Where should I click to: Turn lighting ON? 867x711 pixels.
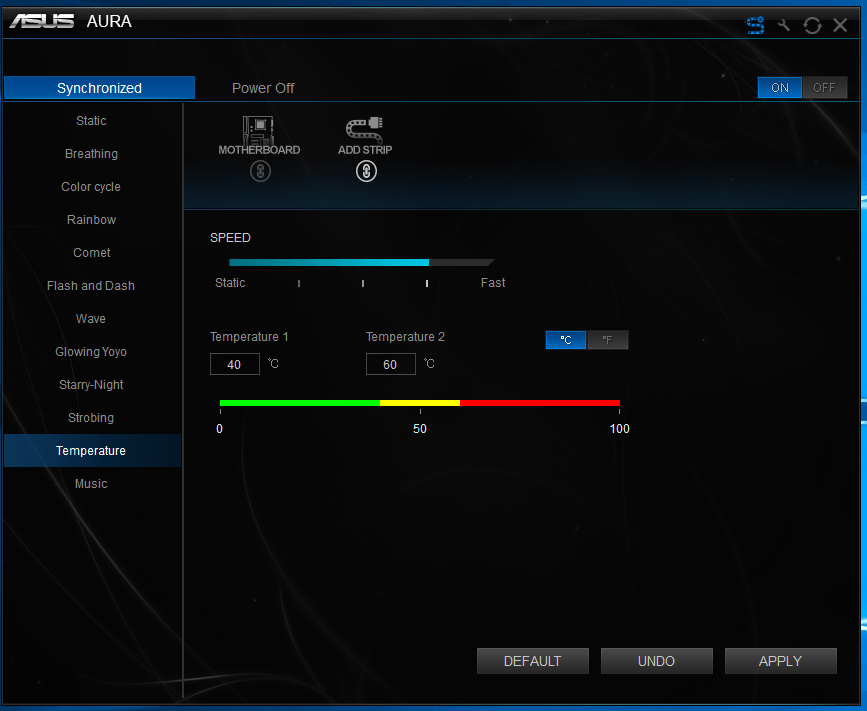coord(780,87)
